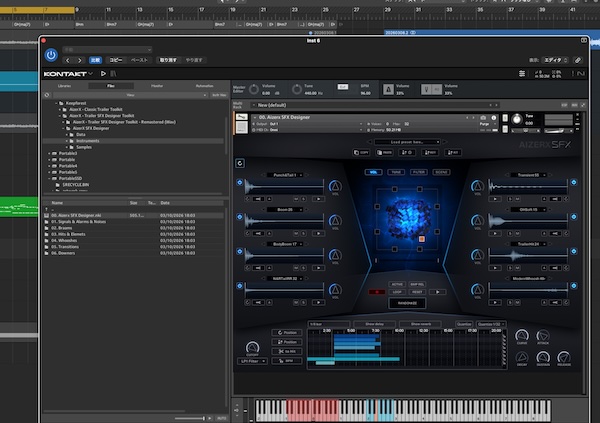
Task: Click the metronome icon in Master Editor
Action: point(388,89)
